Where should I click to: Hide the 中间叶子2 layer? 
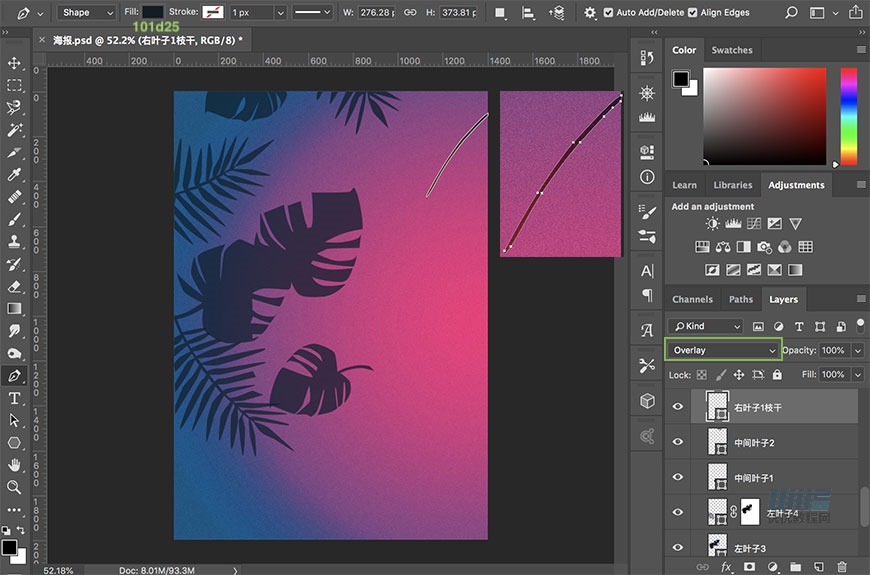(x=678, y=442)
